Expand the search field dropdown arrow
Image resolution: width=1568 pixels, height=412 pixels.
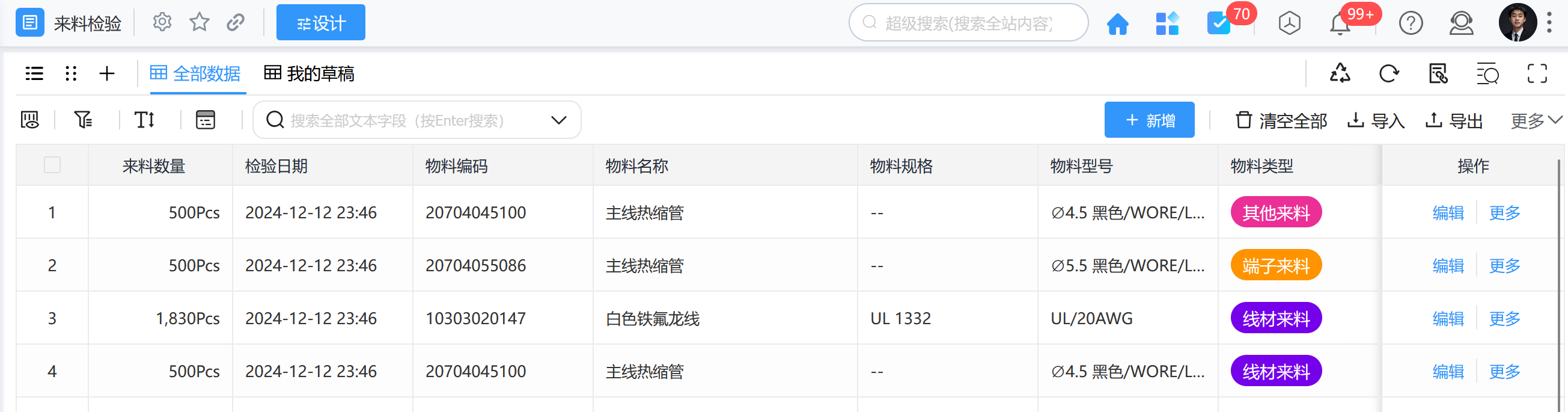point(558,120)
